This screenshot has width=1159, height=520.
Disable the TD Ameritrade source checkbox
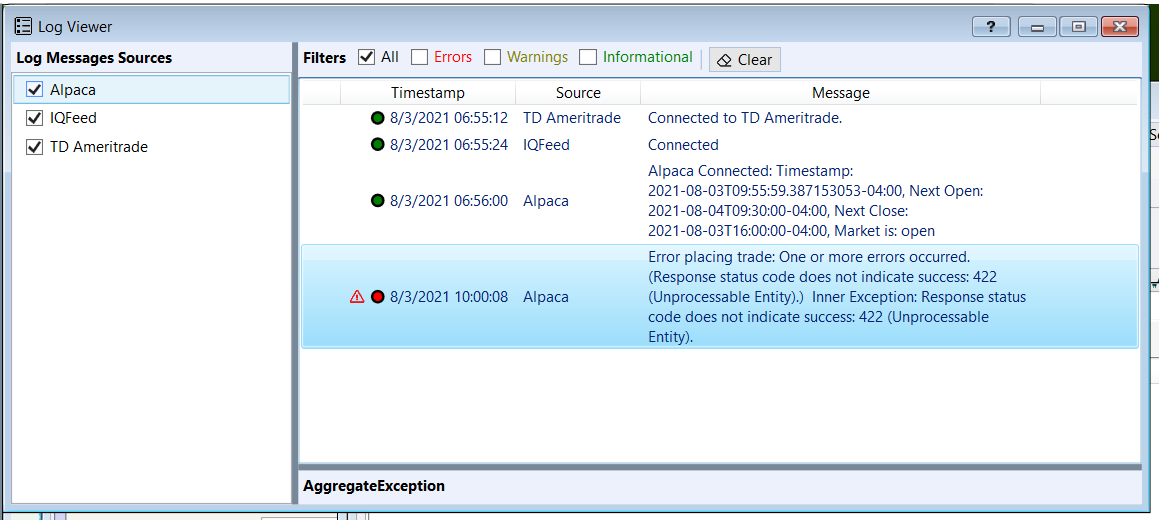pos(34,147)
